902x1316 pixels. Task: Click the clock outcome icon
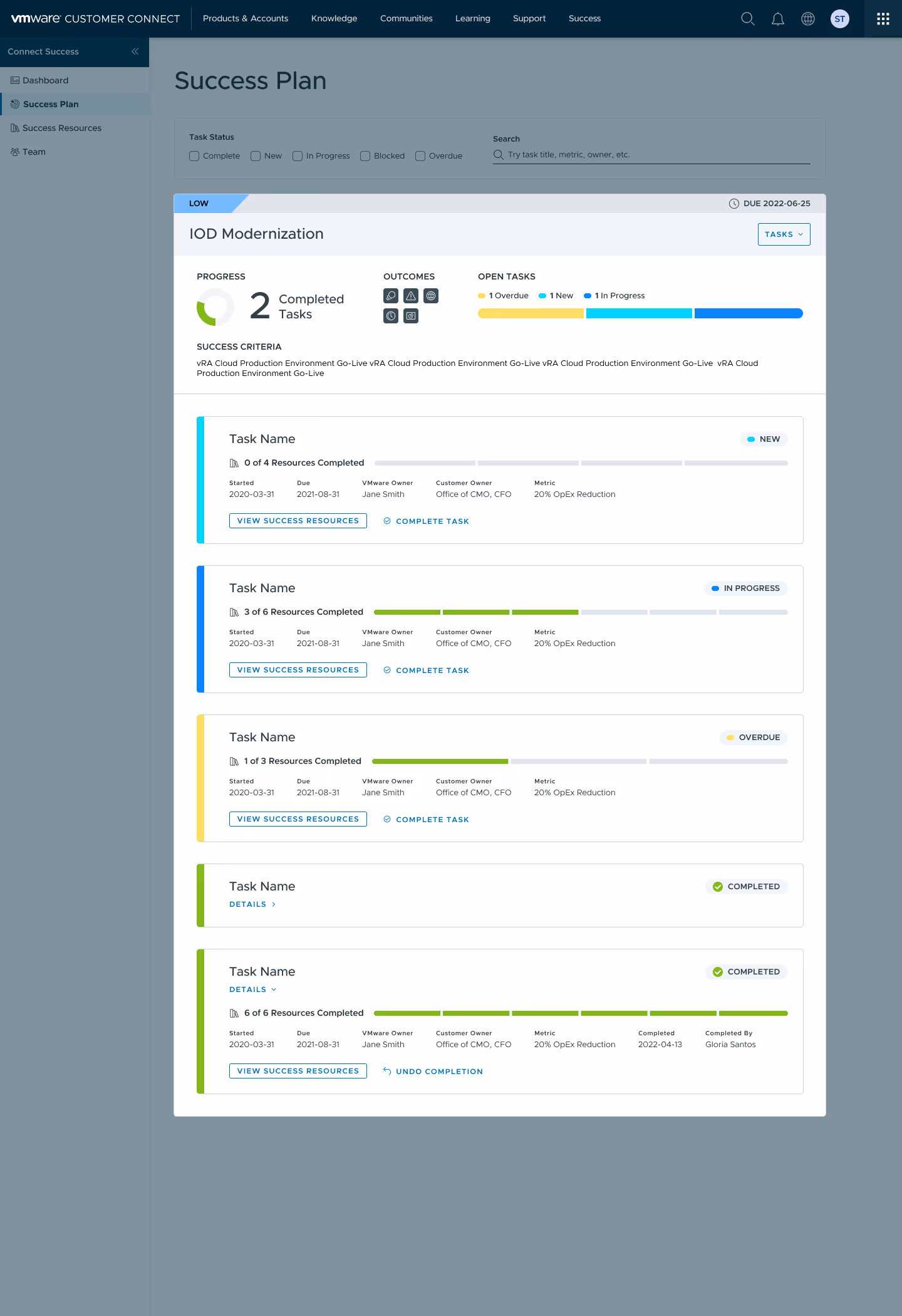point(391,316)
